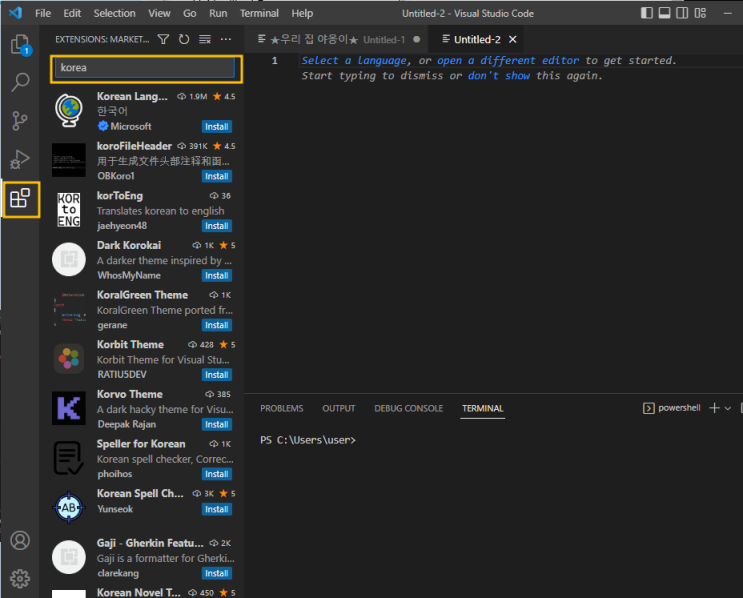The image size is (743, 598).
Task: Click 'open a different editor' link
Action: [x=507, y=60]
